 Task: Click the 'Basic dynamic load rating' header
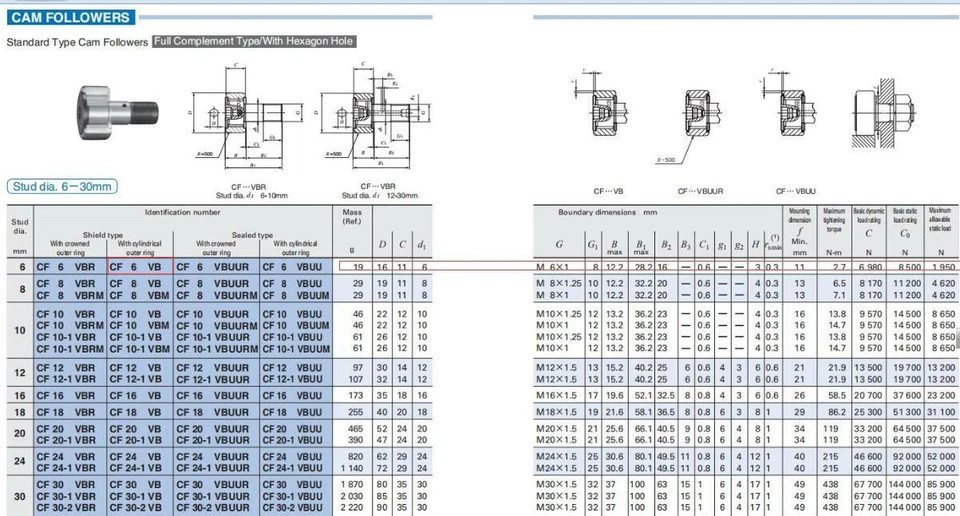coord(869,215)
